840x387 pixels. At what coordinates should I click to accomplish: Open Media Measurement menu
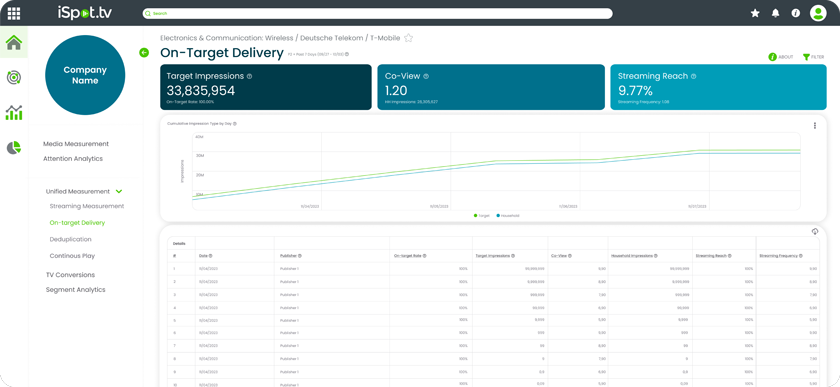click(x=76, y=144)
